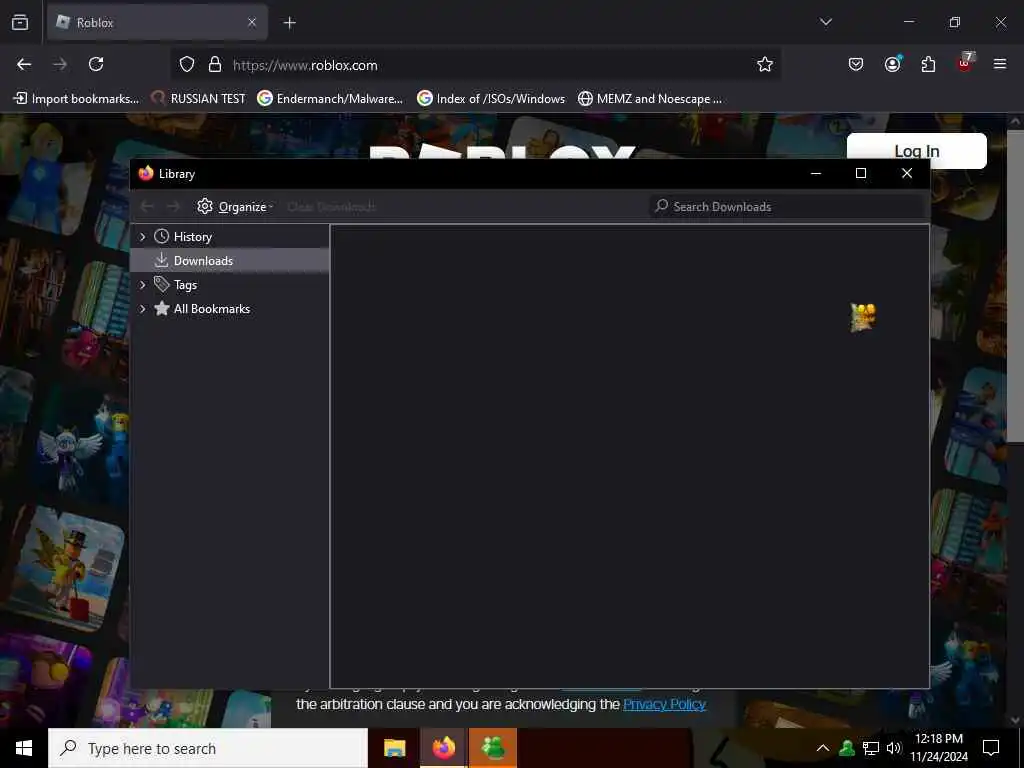Select History in Library sidebar

click(x=193, y=236)
